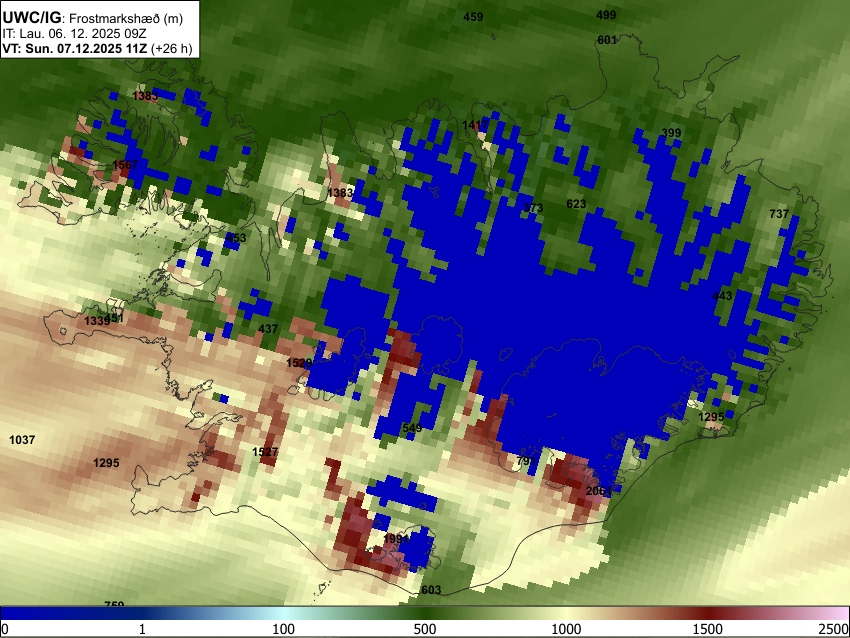Click the map value label 443
The width and height of the screenshot is (850, 638).
coord(722,295)
